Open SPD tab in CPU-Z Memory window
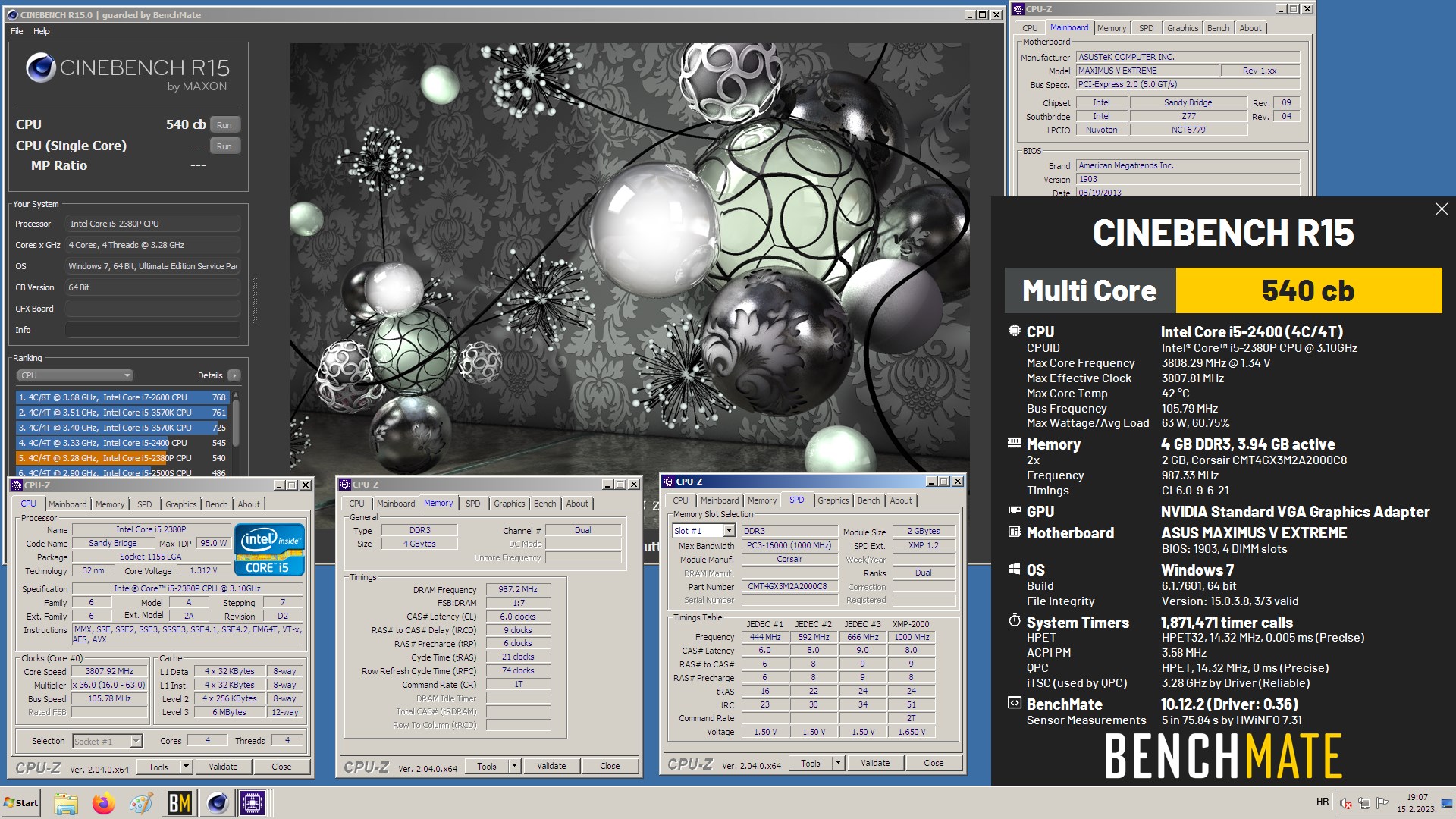The width and height of the screenshot is (1456, 819). click(473, 504)
